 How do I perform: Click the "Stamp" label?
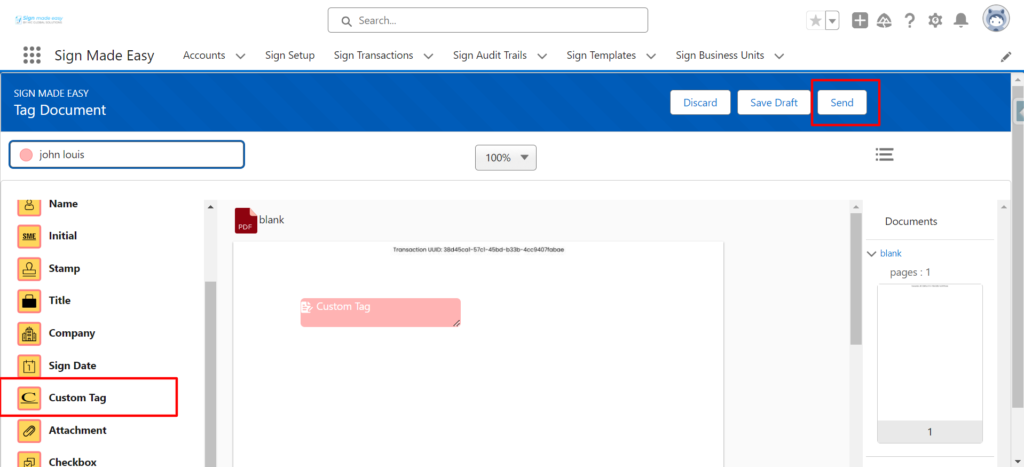pos(65,268)
